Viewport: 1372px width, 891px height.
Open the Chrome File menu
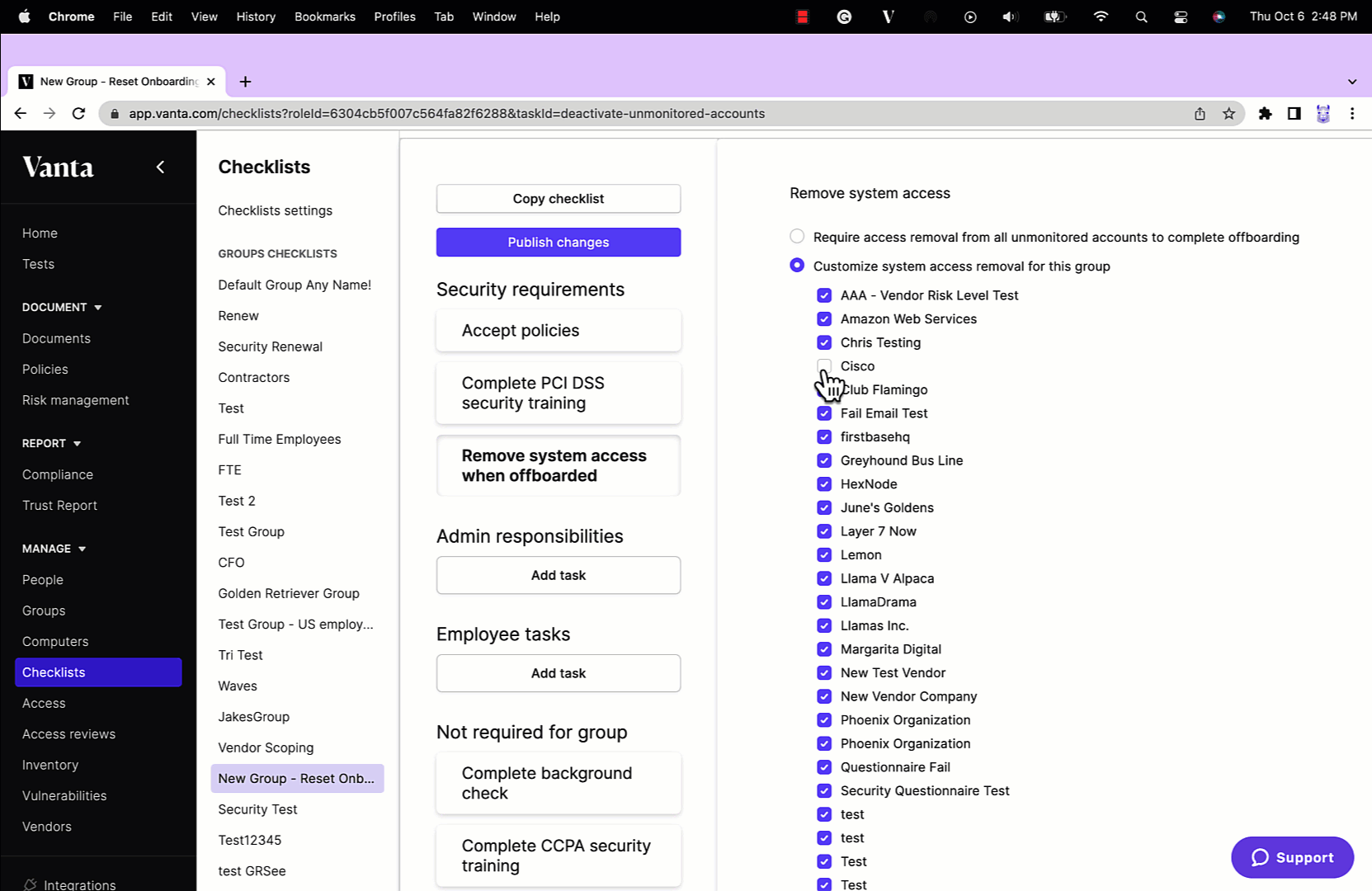click(122, 16)
